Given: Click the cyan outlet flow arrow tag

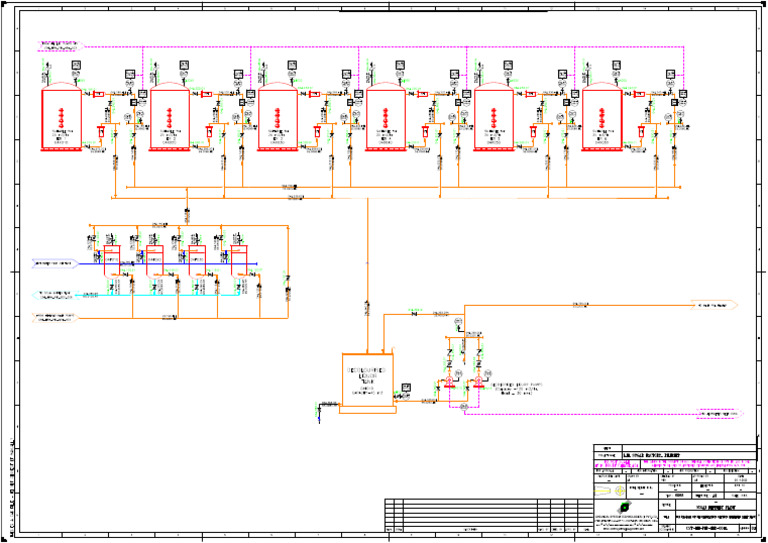Looking at the screenshot, I should tap(54, 295).
